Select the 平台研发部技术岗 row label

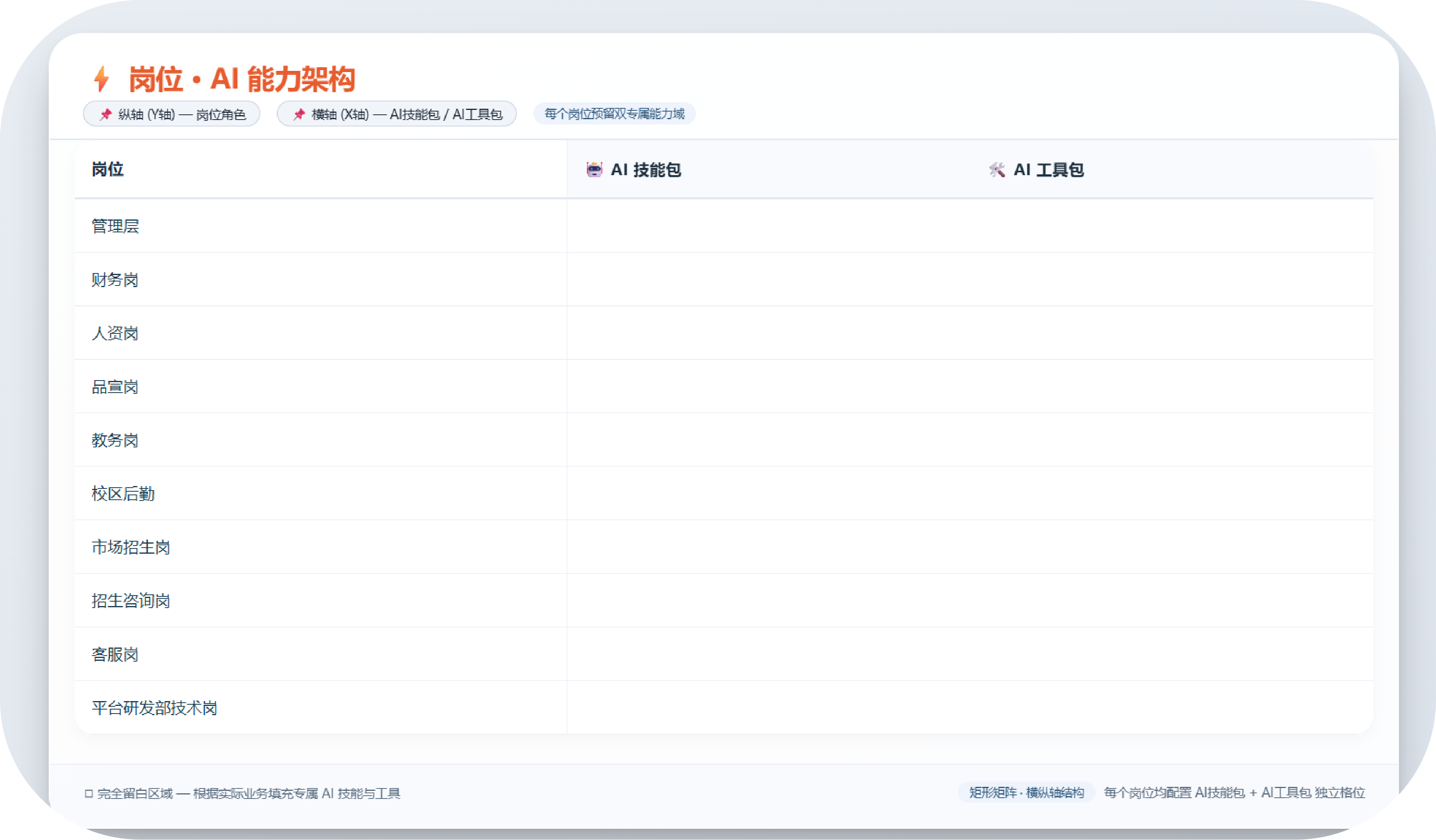click(x=154, y=708)
